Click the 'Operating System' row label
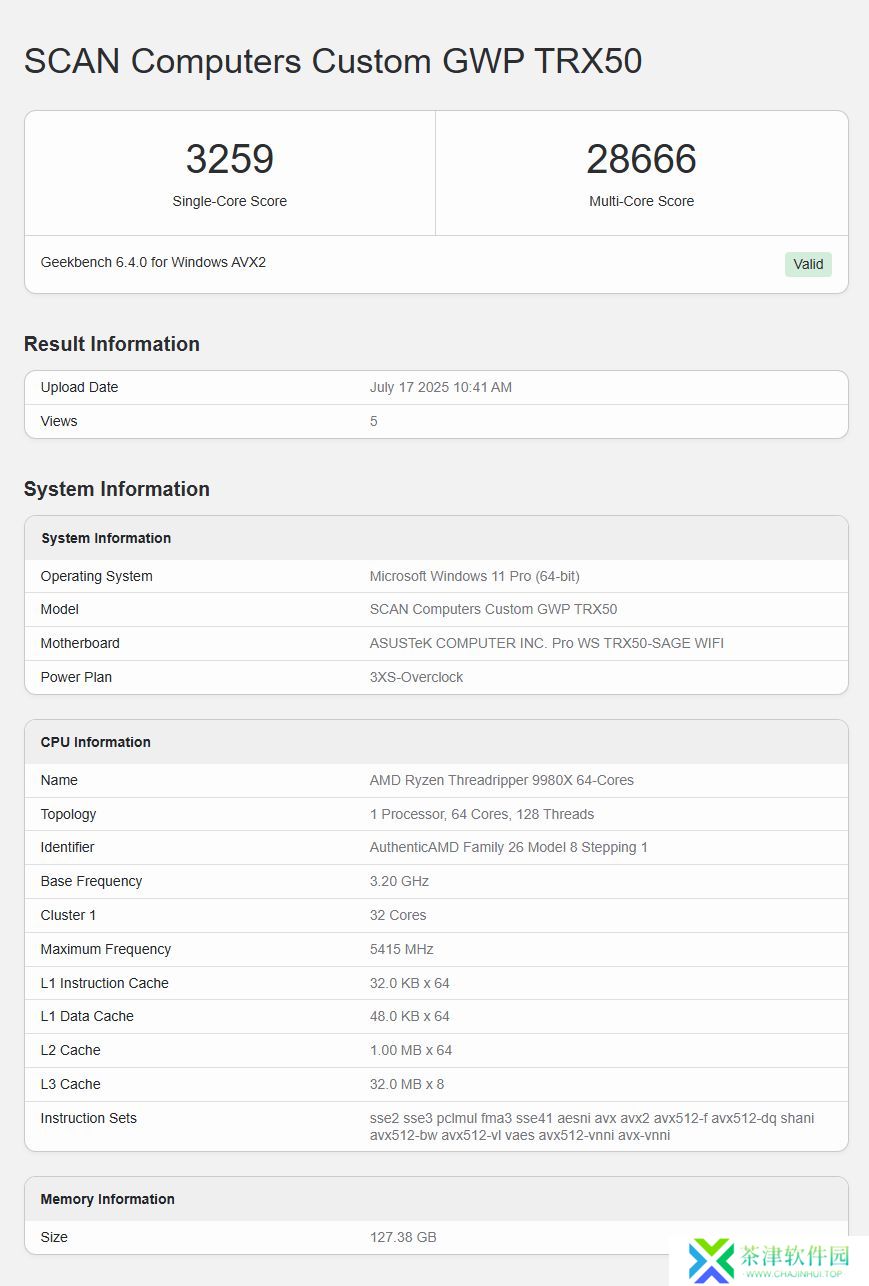This screenshot has height=1286, width=869. 97,576
